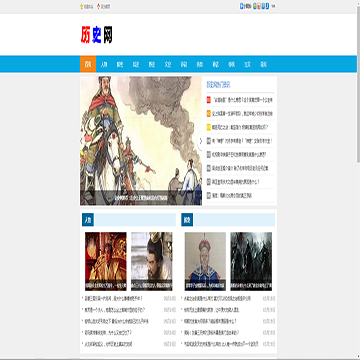Click the red number-one rank badge
Viewport: 360px width, 360px height.
click(x=209, y=100)
